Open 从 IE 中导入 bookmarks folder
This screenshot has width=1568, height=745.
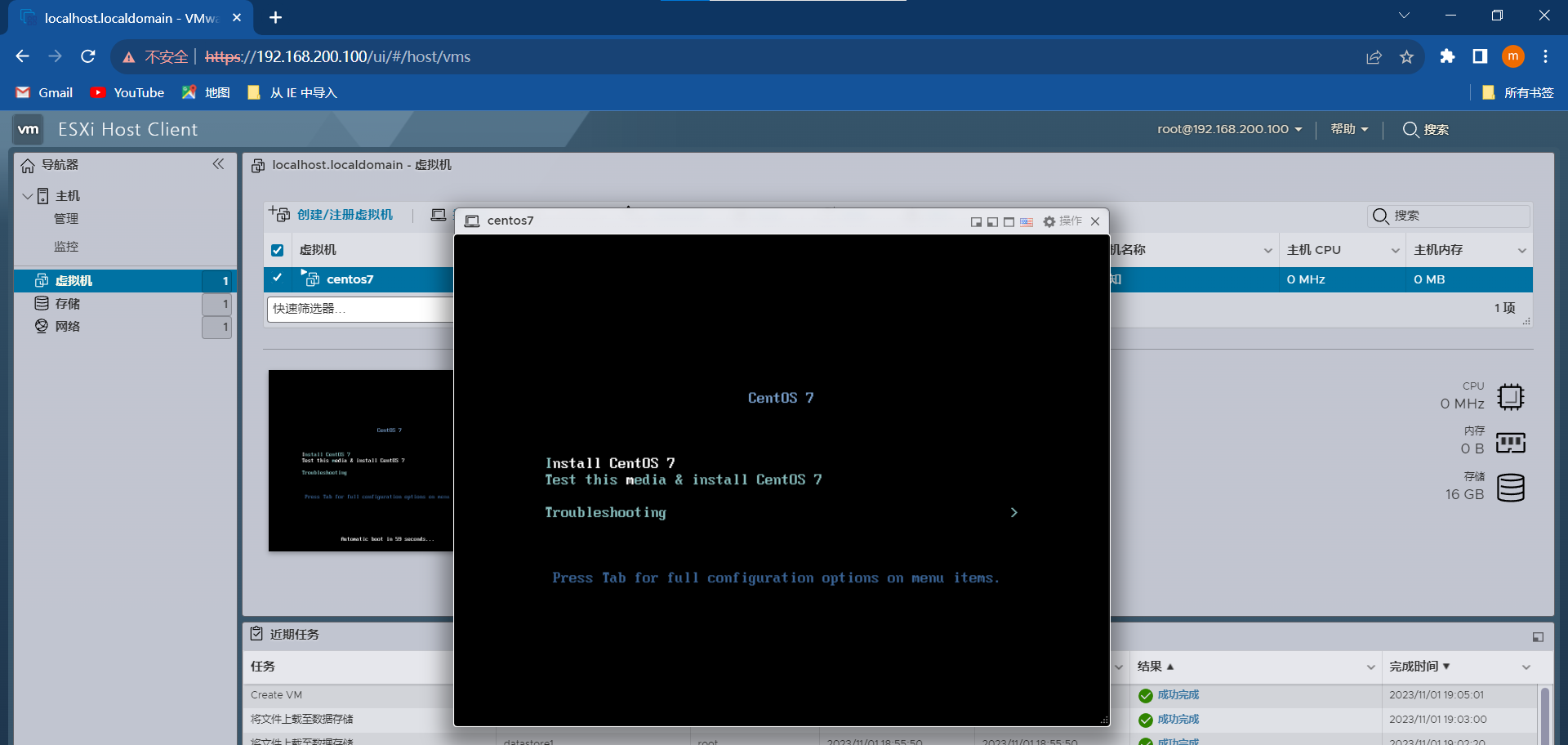[x=292, y=93]
